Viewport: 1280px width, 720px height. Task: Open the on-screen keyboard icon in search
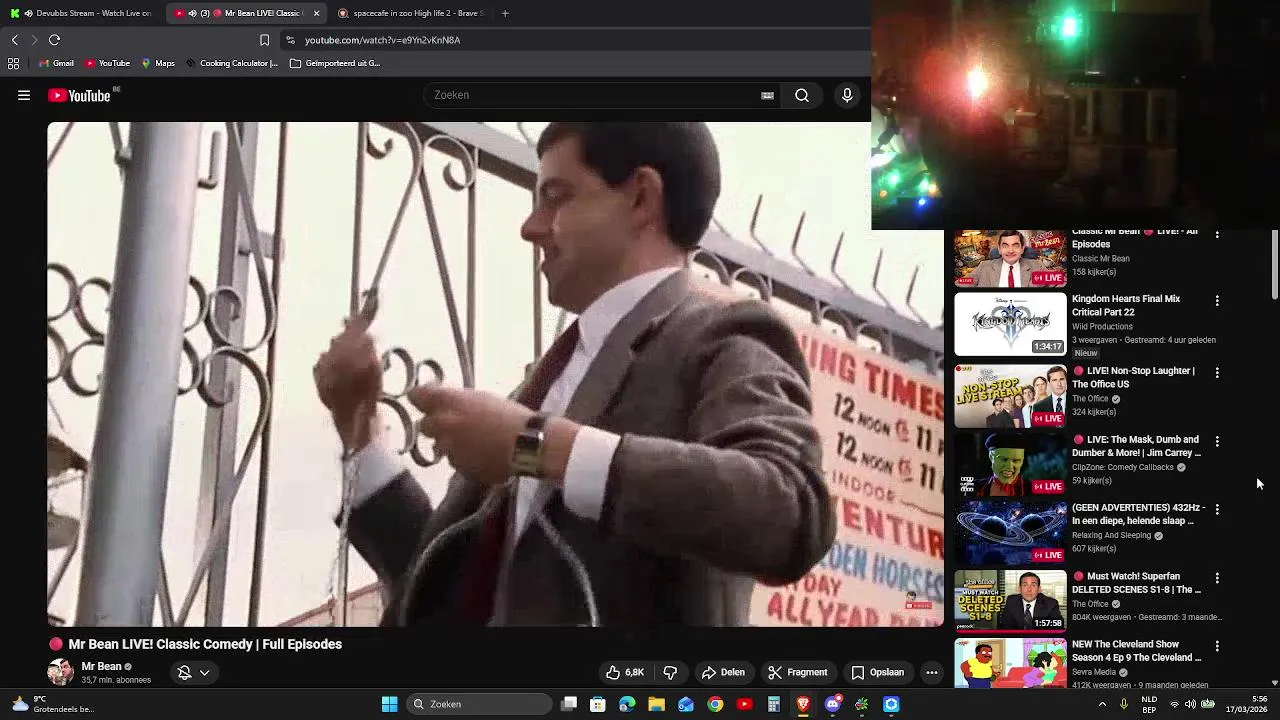pyautogui.click(x=767, y=95)
